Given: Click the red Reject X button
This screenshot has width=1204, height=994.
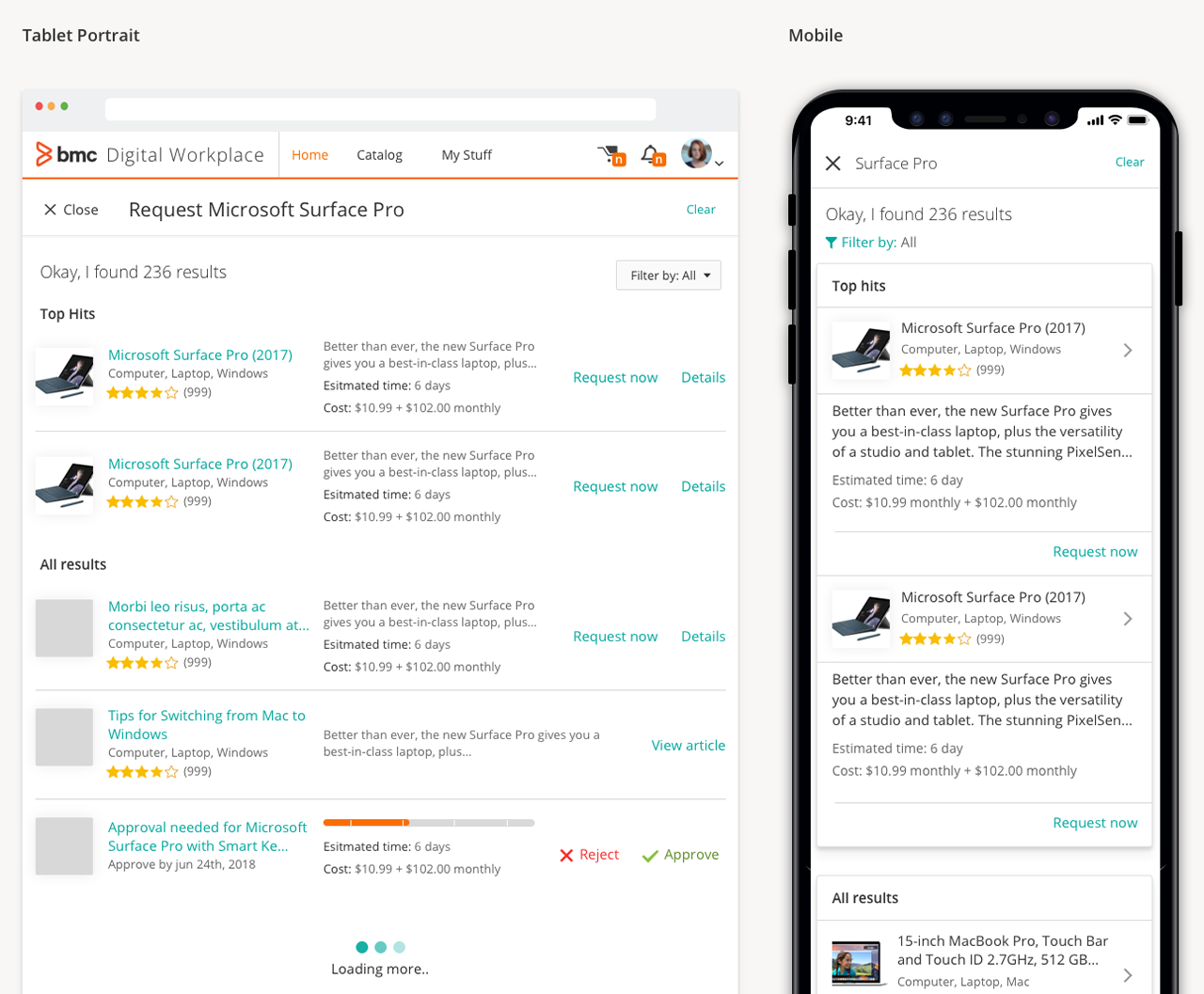Looking at the screenshot, I should tap(589, 855).
